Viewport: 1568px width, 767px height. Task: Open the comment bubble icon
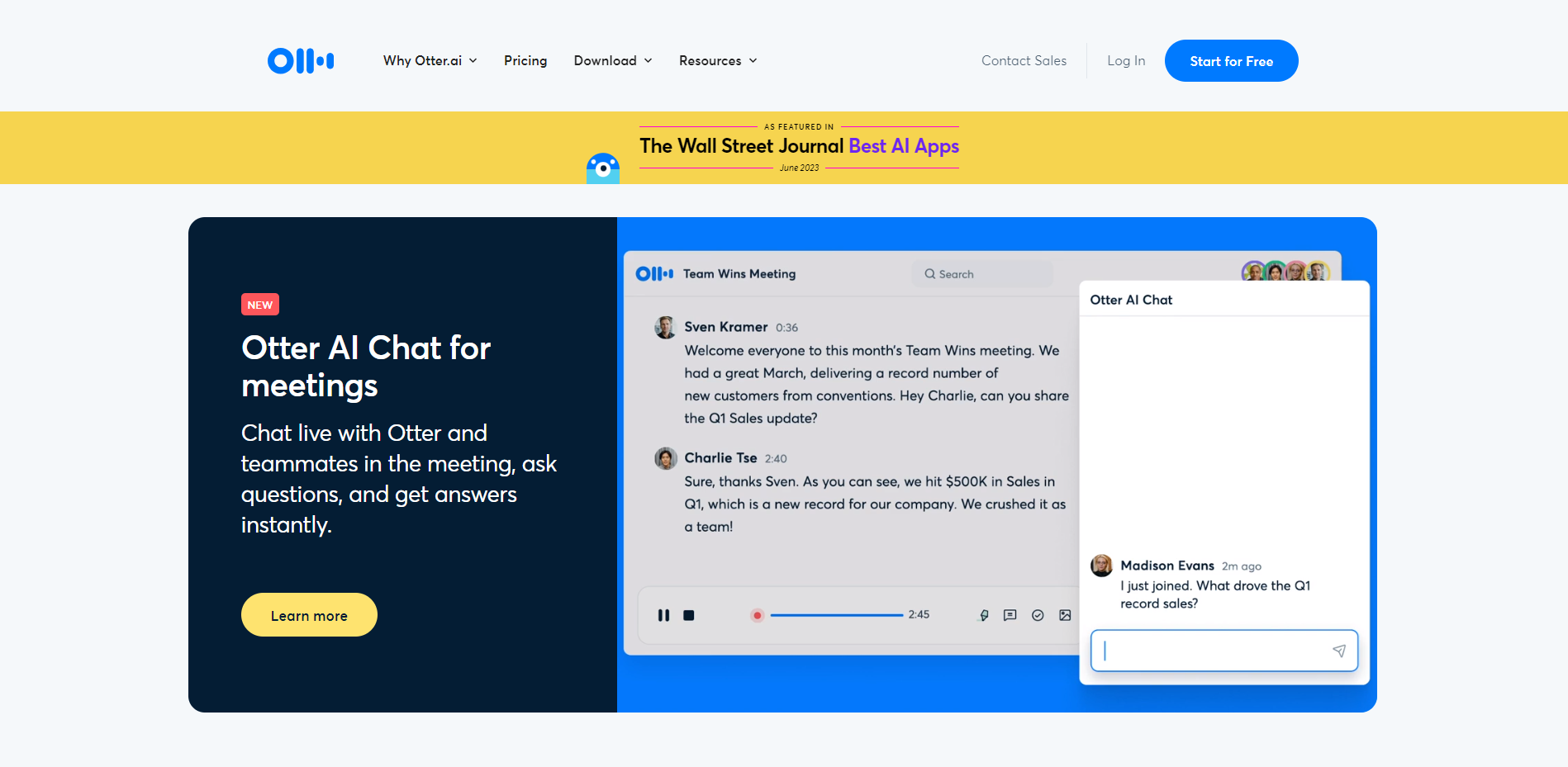pyautogui.click(x=1010, y=615)
